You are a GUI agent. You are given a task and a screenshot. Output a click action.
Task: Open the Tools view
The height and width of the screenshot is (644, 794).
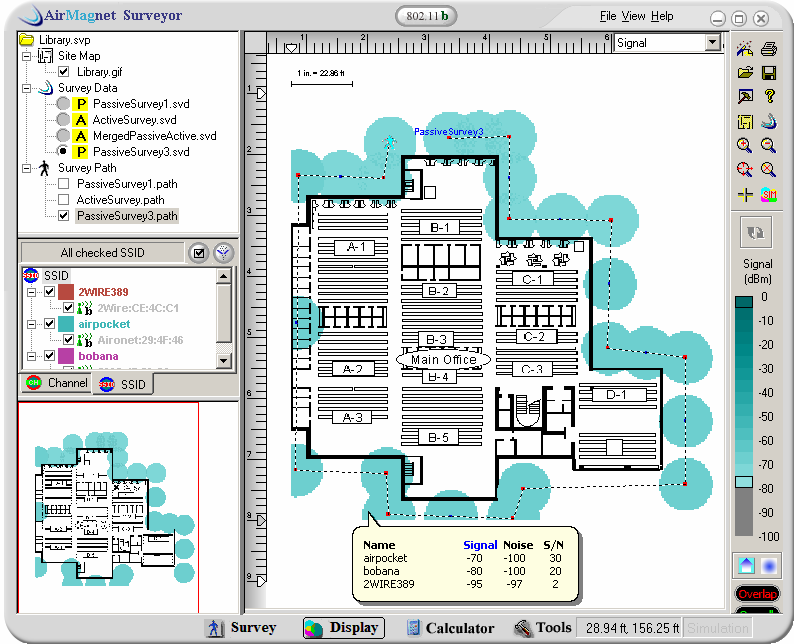(x=542, y=628)
